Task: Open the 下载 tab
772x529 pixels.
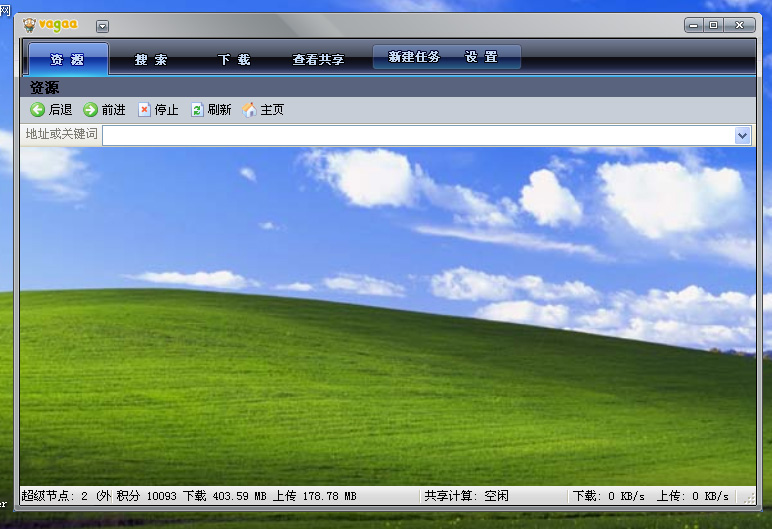Action: (x=234, y=60)
